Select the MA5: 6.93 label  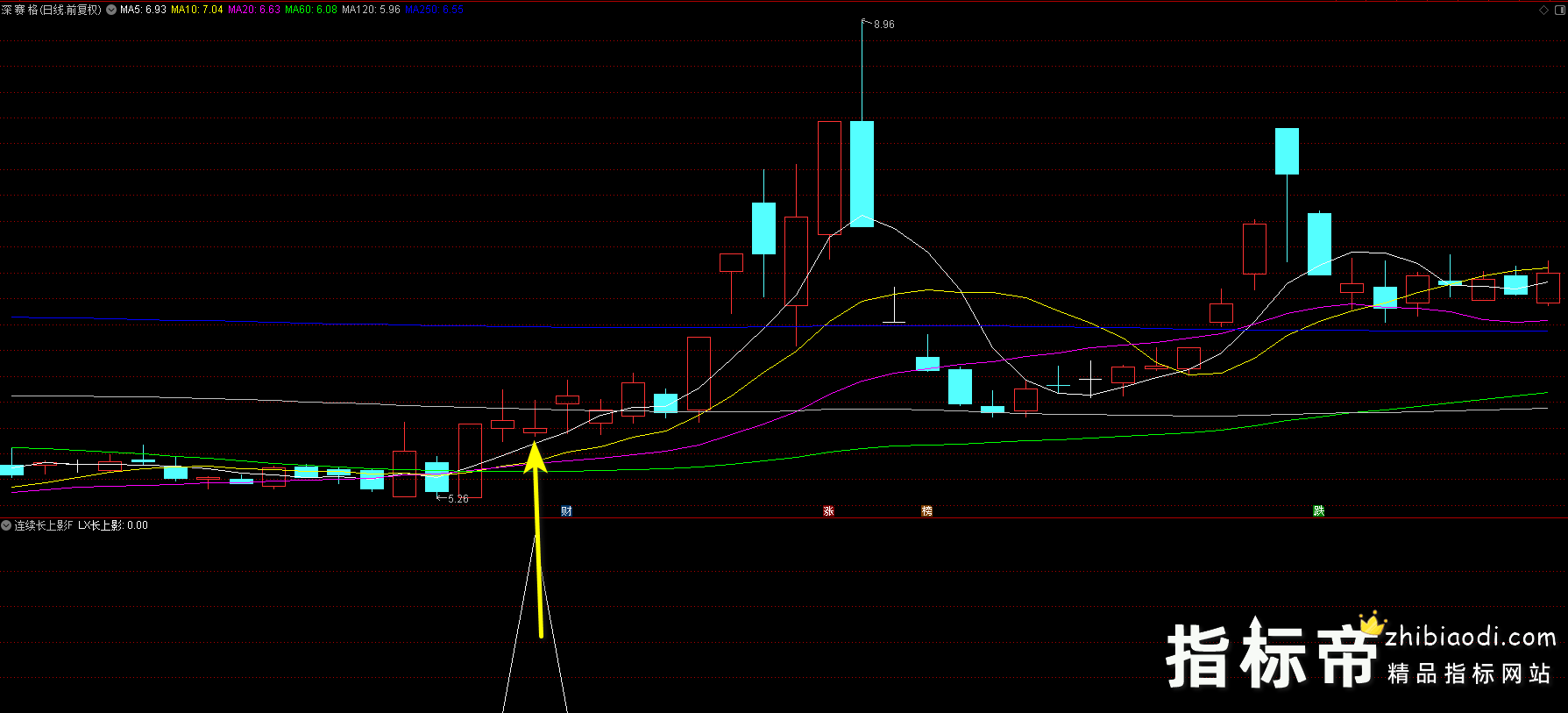click(x=143, y=10)
